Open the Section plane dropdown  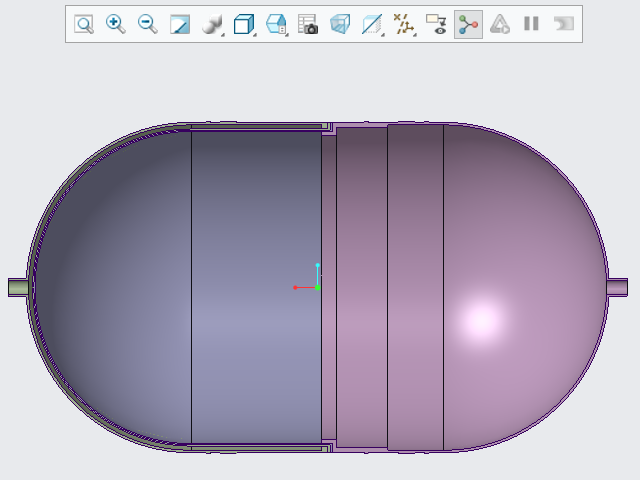click(x=373, y=24)
